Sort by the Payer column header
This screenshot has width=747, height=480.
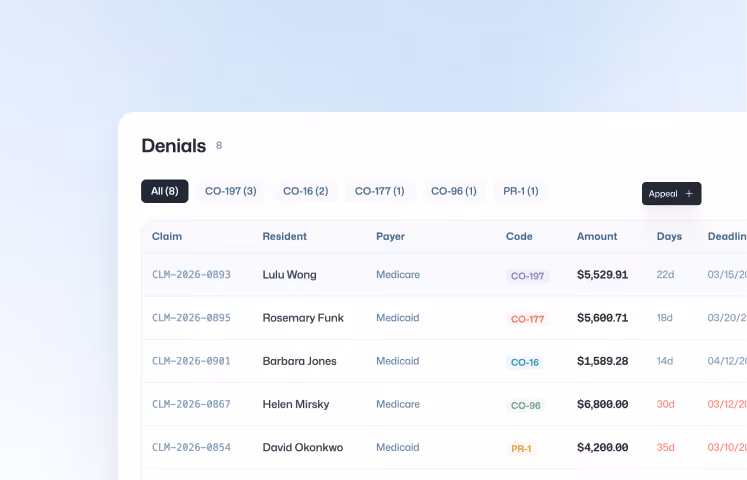point(390,236)
